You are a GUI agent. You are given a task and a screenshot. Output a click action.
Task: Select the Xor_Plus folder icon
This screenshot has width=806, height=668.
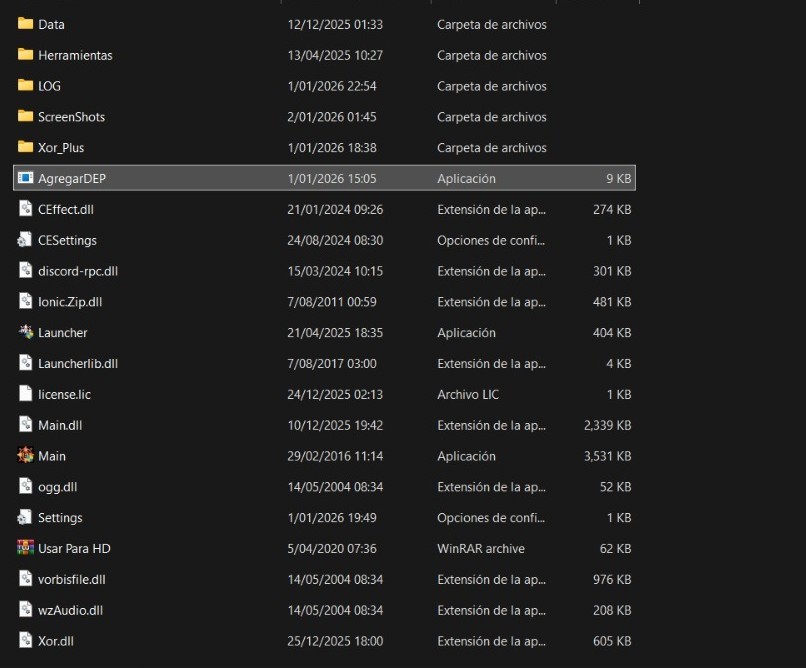(x=26, y=148)
